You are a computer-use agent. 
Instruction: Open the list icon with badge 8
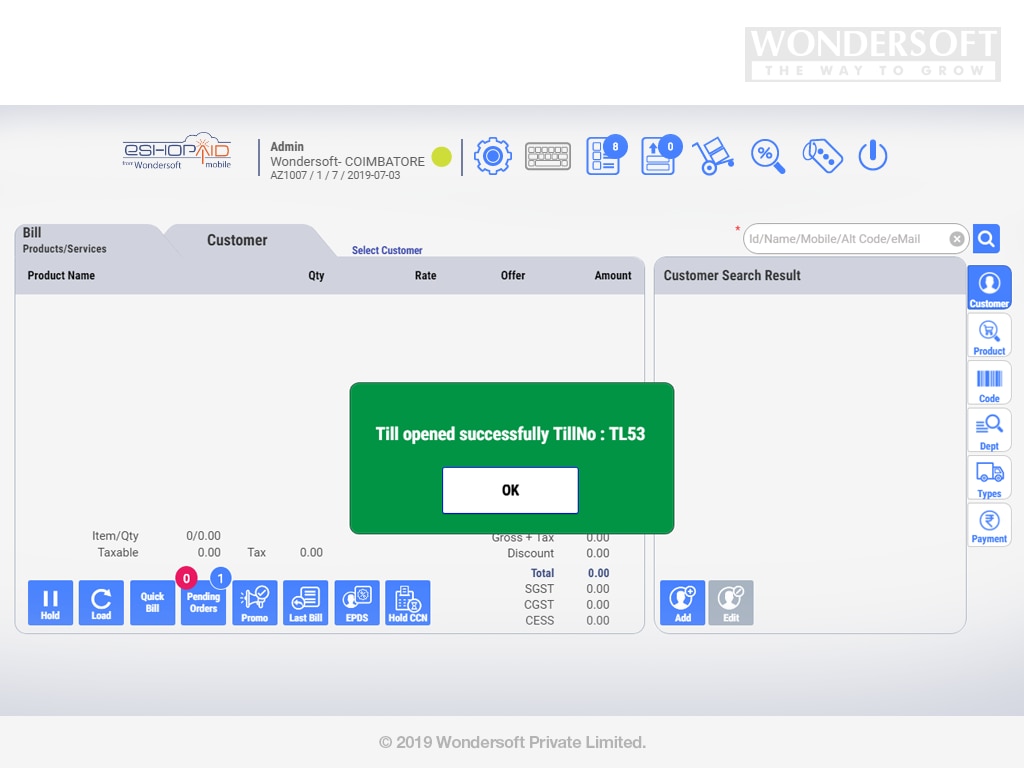pos(603,157)
